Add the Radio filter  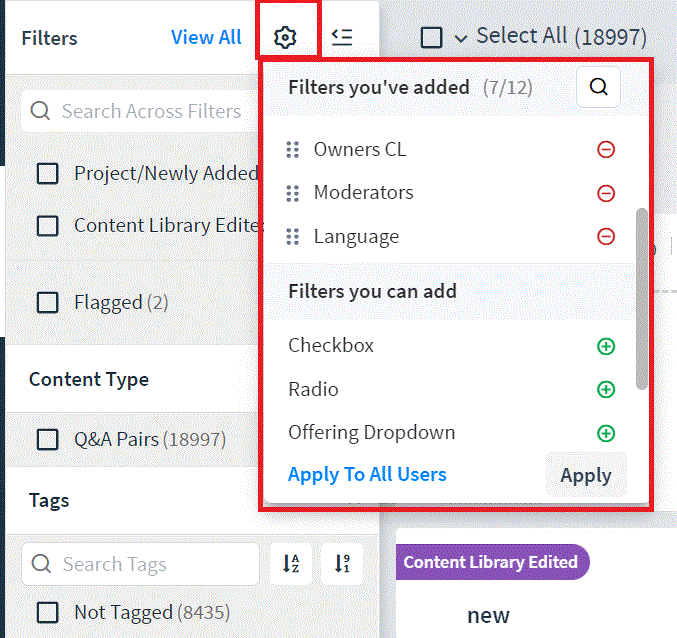[x=606, y=389]
